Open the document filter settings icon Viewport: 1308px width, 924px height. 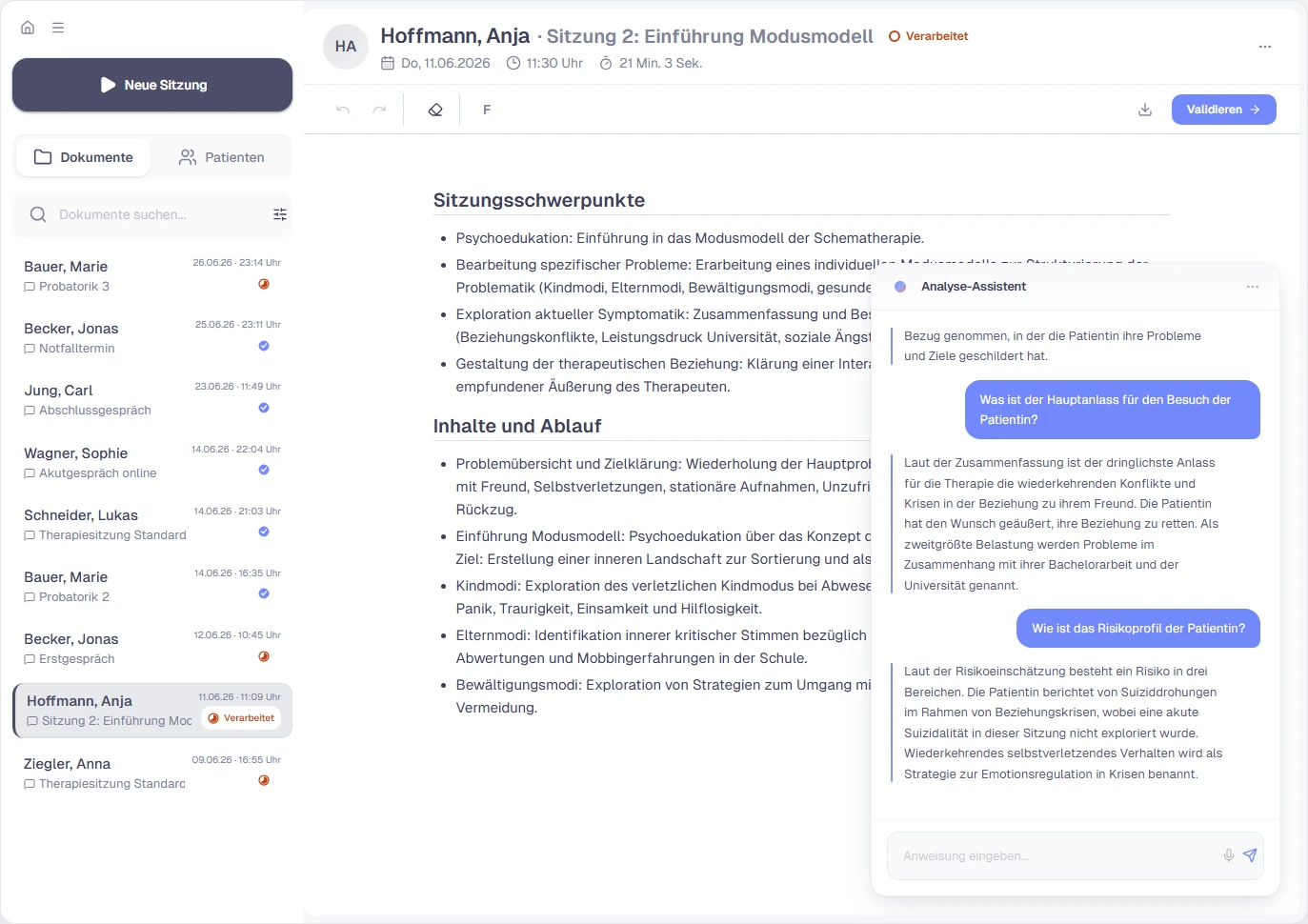coord(280,214)
